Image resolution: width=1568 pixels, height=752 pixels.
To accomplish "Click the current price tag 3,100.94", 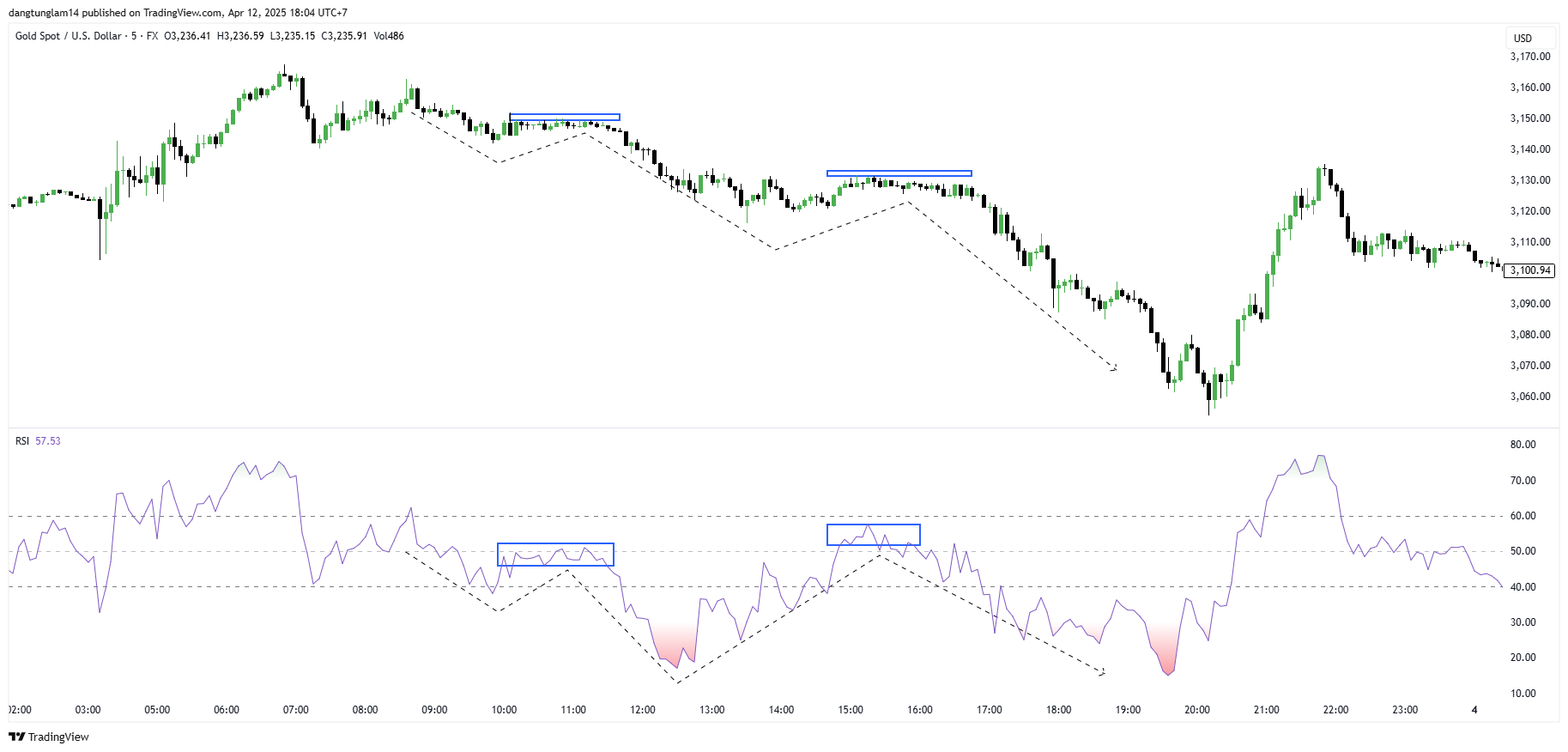I will [x=1530, y=270].
